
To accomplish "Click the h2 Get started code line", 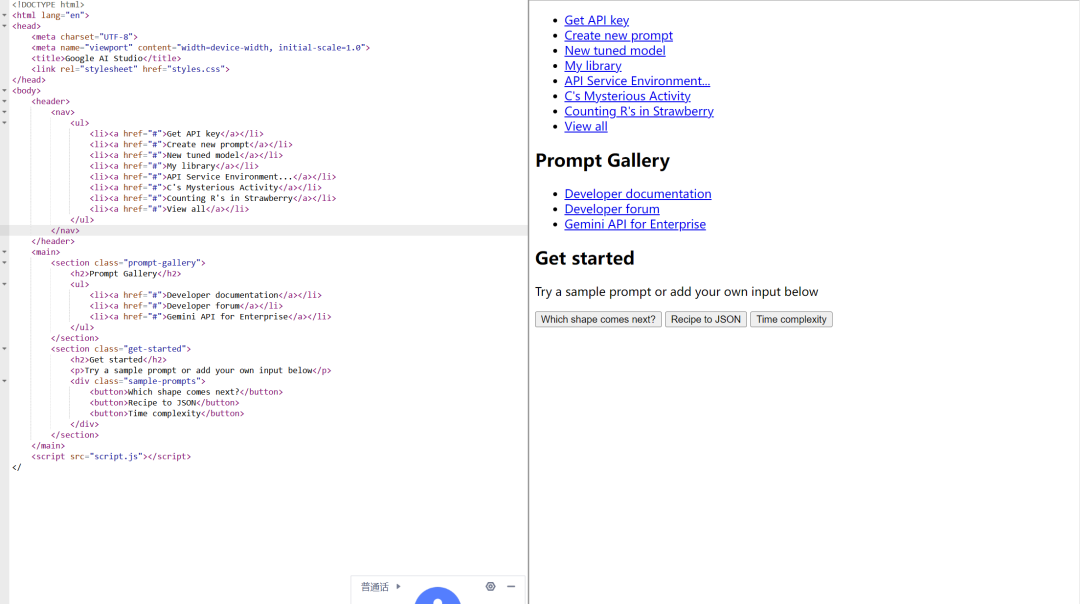I will (118, 360).
